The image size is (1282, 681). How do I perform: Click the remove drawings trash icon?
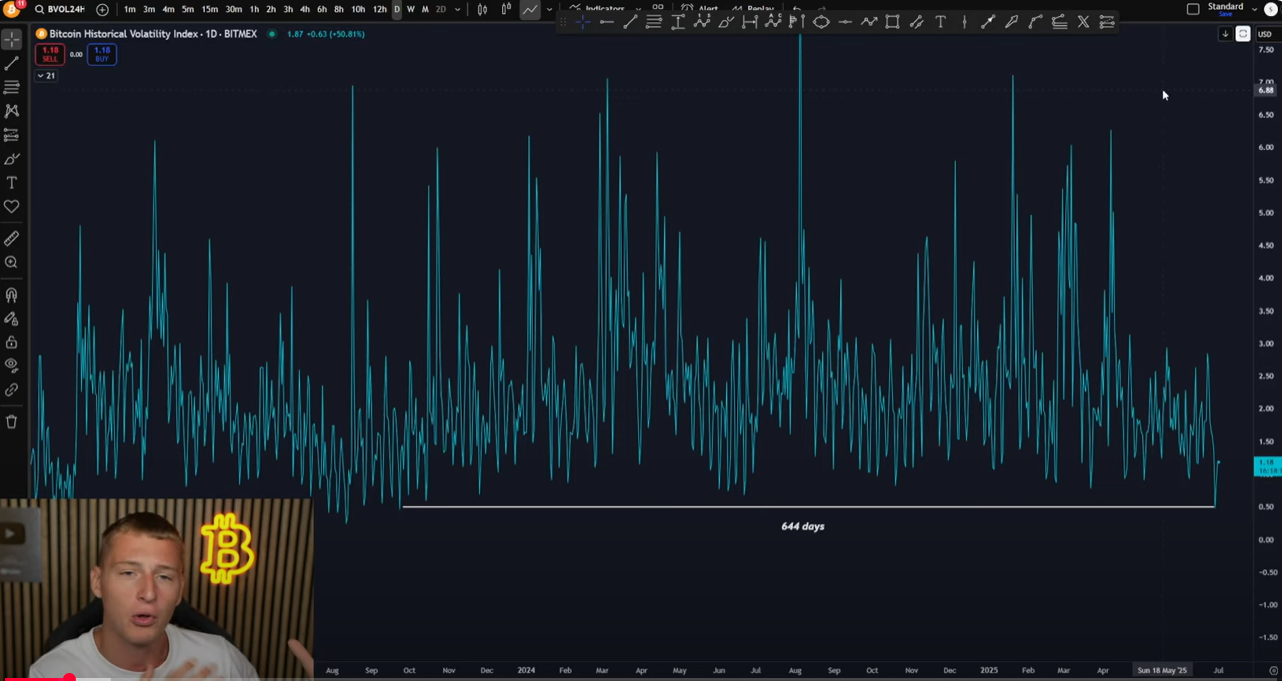coord(12,422)
